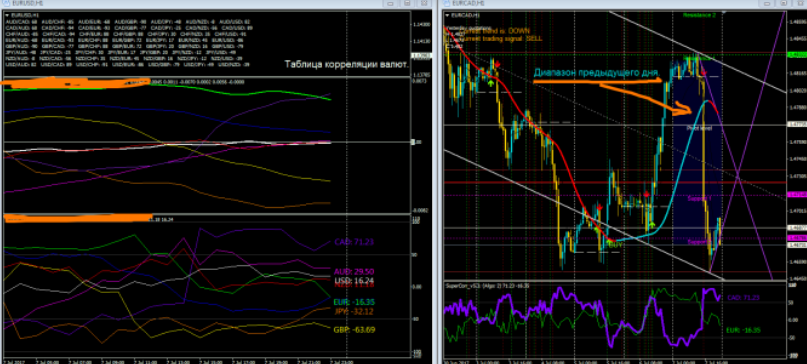This screenshot has height=364, width=807.
Task: Select the 'Таблица корреляции валют.' text label
Action: [346, 65]
